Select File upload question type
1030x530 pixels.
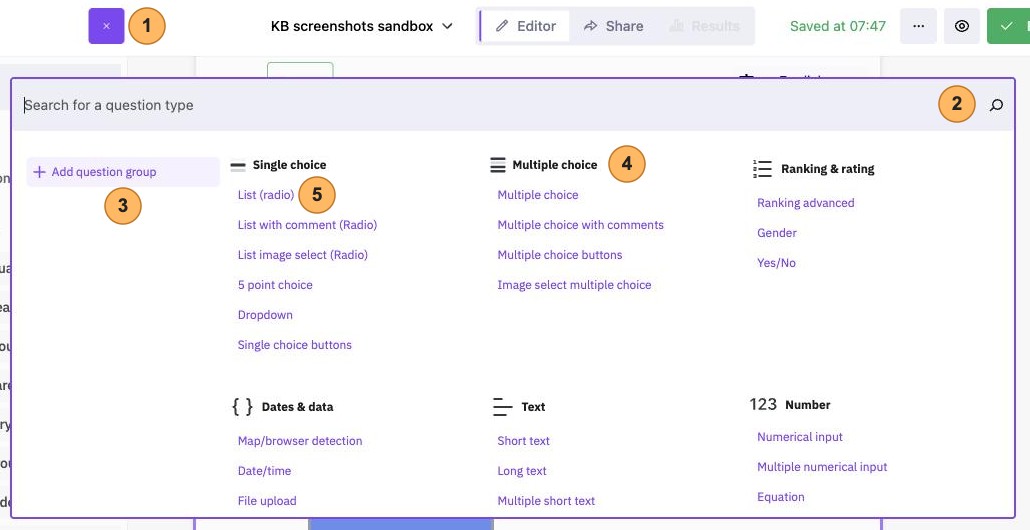coord(267,500)
